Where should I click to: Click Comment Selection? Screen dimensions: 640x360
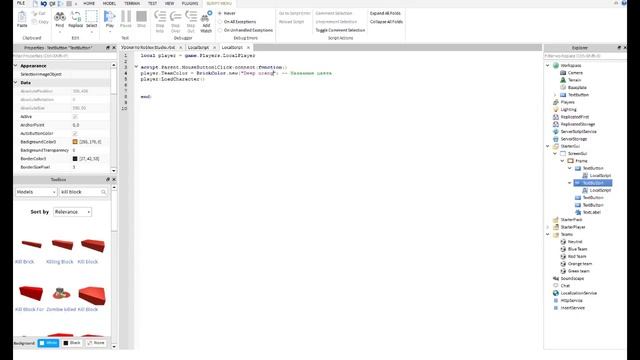(334, 13)
